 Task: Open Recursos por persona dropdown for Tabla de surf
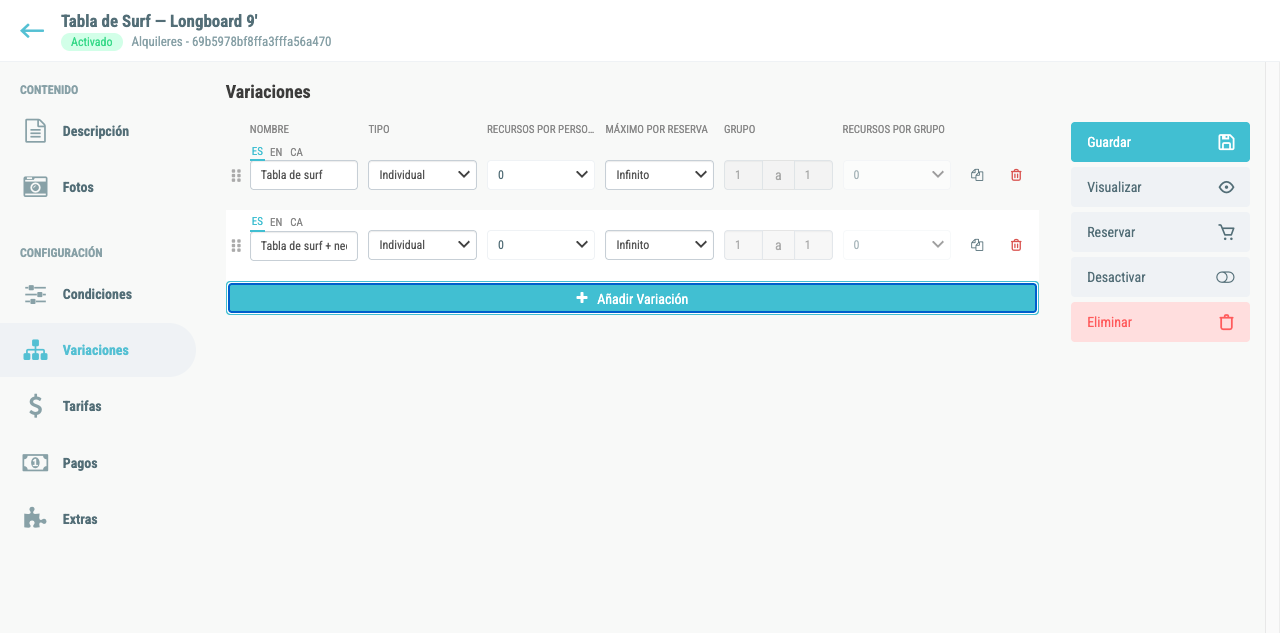(x=541, y=175)
